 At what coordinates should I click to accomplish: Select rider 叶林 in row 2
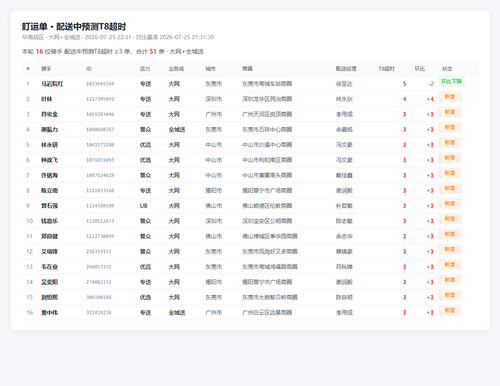coord(47,99)
